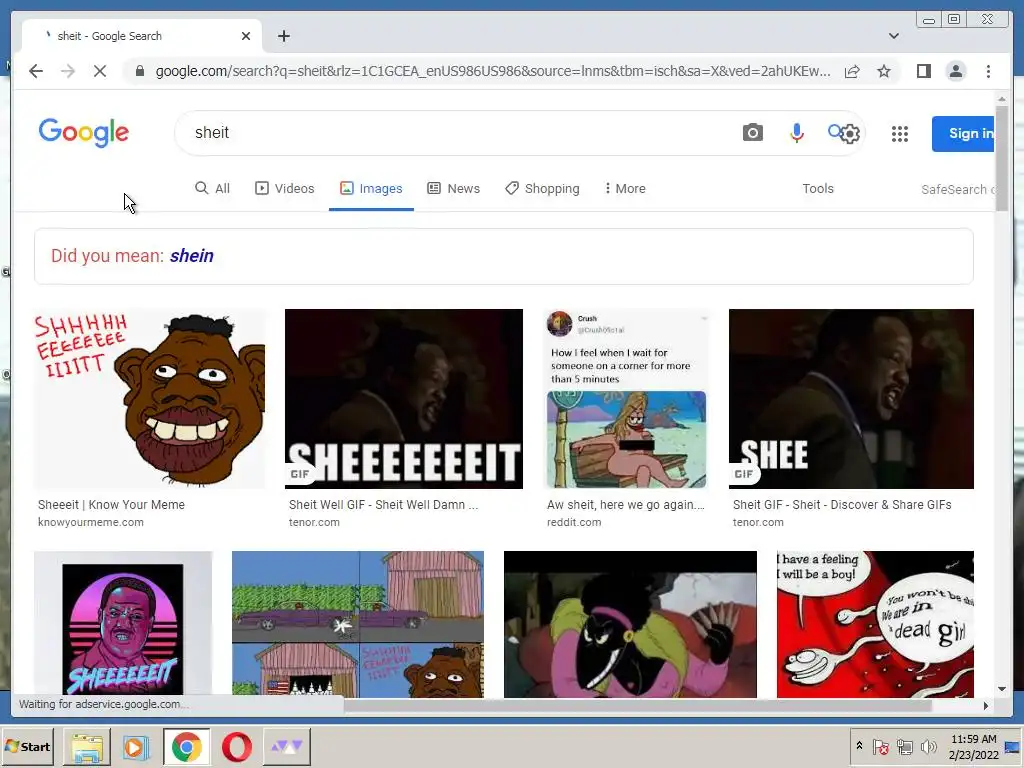Open the neon SHEEEEEEIT portrait thumbnail
This screenshot has width=1024, height=768.
(x=123, y=624)
